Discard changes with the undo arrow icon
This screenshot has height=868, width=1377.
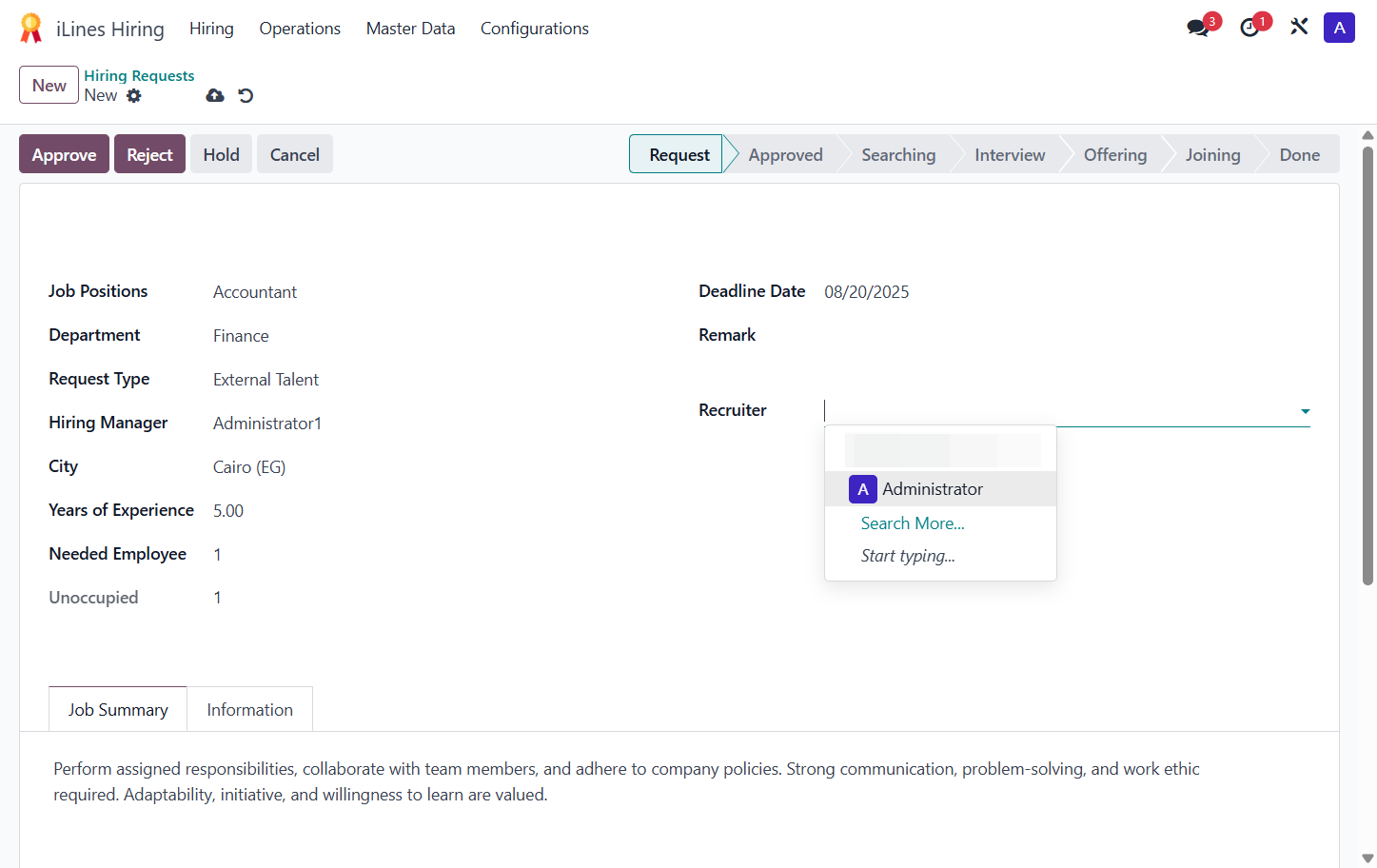coord(246,95)
